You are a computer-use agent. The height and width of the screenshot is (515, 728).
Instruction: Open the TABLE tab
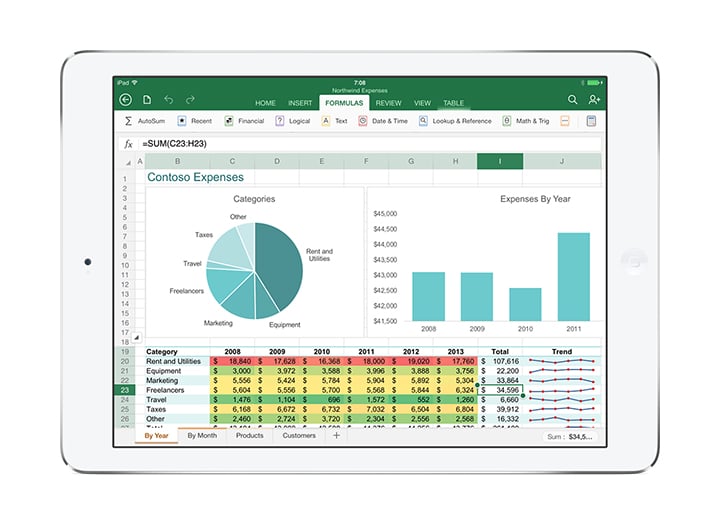[453, 103]
